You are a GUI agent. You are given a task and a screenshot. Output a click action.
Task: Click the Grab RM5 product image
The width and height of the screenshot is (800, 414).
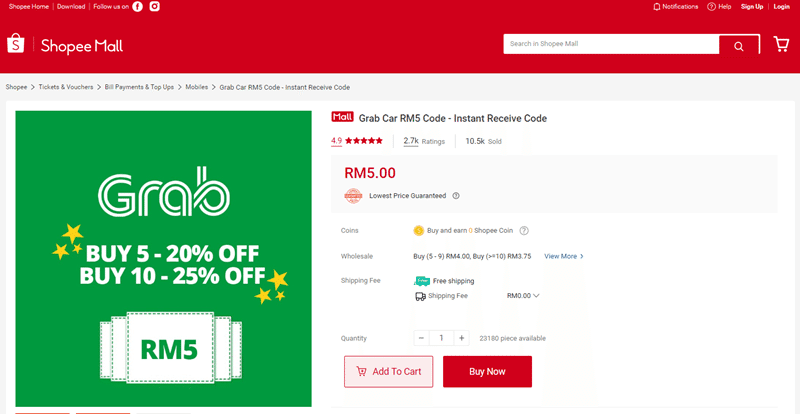point(163,258)
